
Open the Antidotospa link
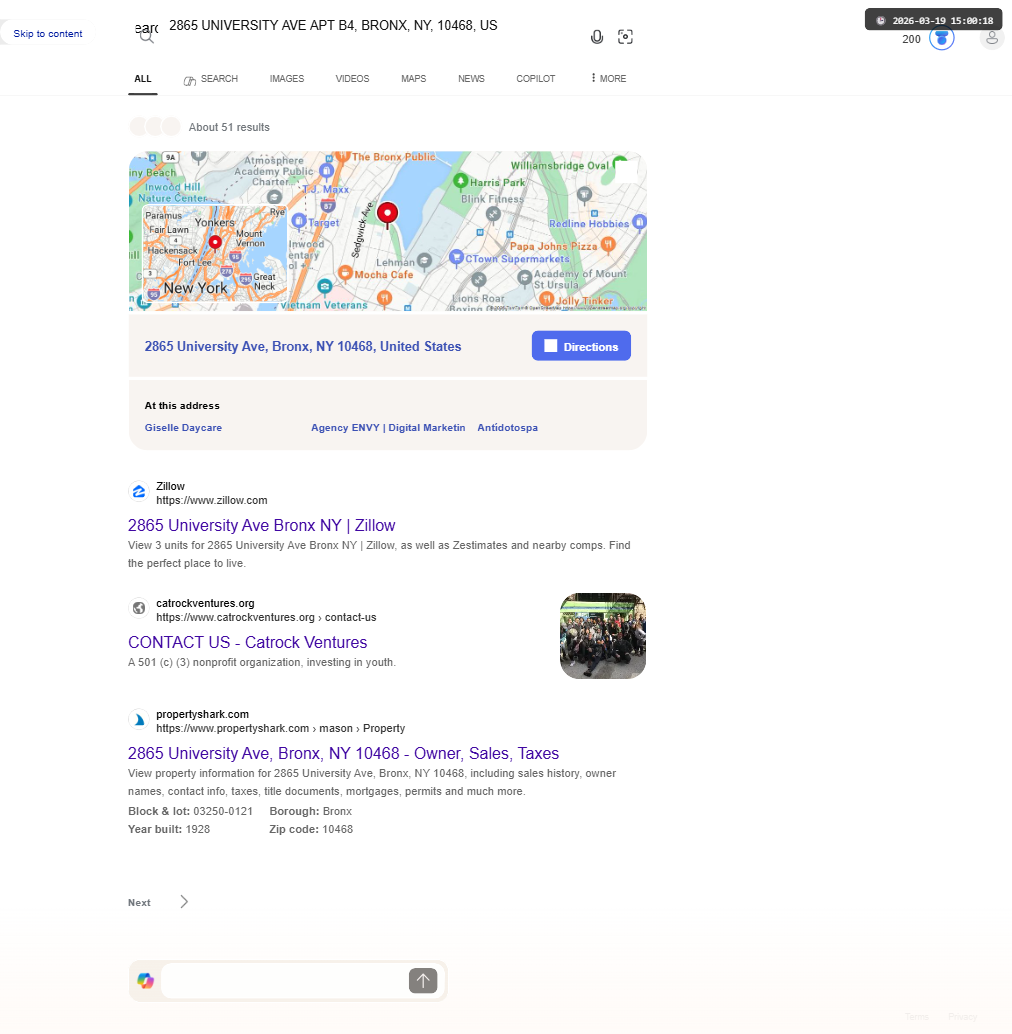[x=508, y=427]
